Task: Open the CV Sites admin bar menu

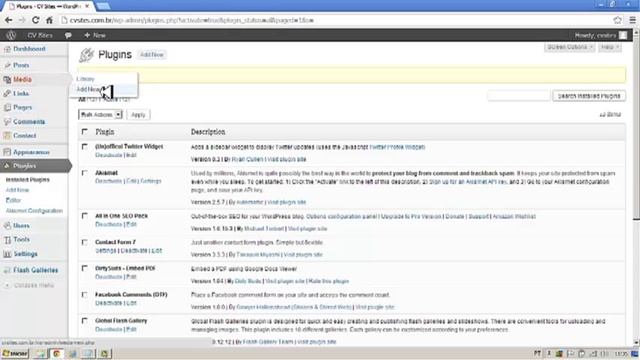Action: click(x=40, y=36)
